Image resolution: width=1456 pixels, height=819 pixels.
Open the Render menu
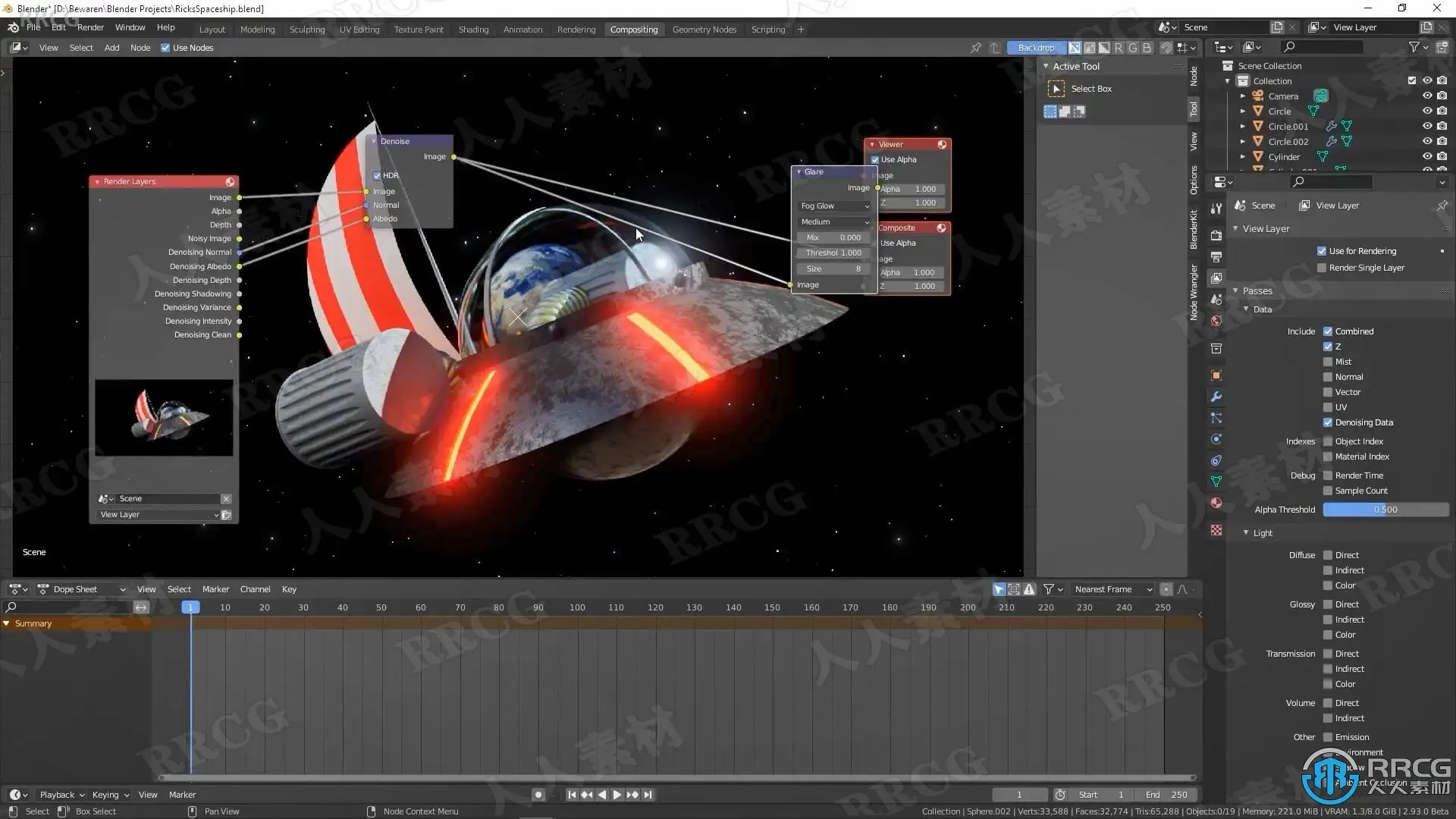tap(90, 27)
